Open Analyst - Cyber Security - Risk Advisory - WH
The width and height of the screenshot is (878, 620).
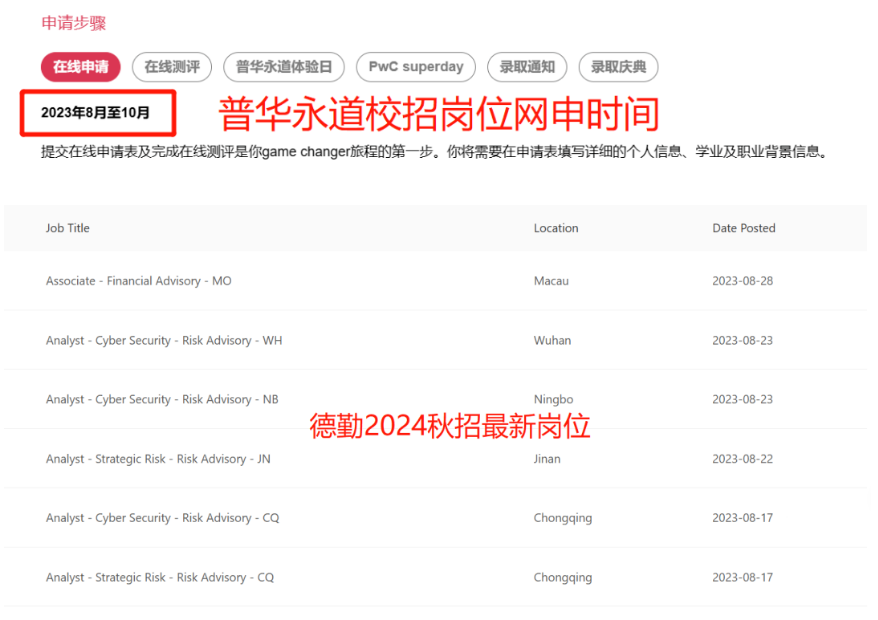[x=164, y=341]
